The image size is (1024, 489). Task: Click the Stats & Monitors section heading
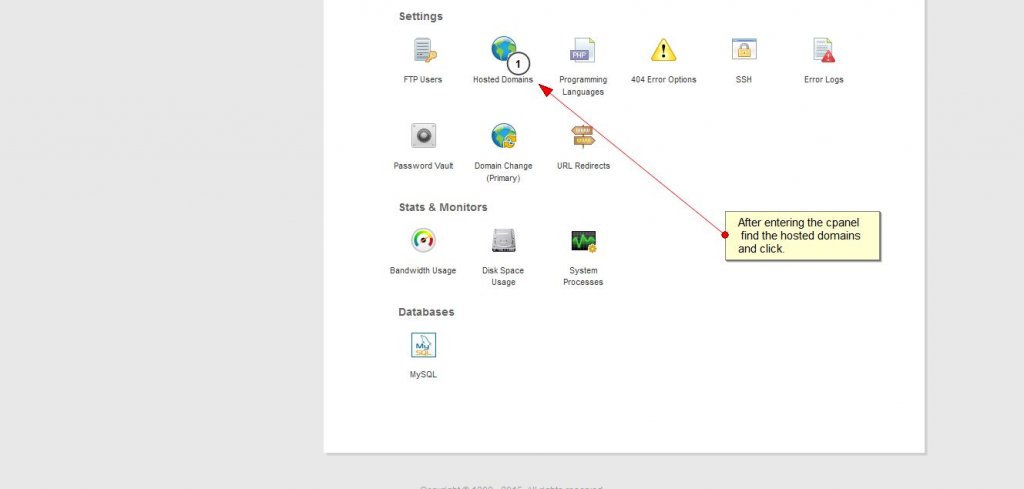click(443, 207)
